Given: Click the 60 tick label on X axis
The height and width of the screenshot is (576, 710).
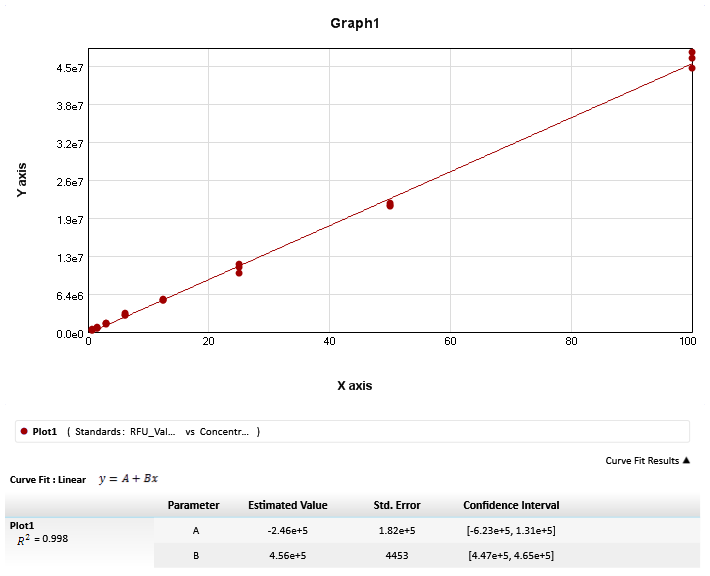Looking at the screenshot, I should click(x=450, y=342).
